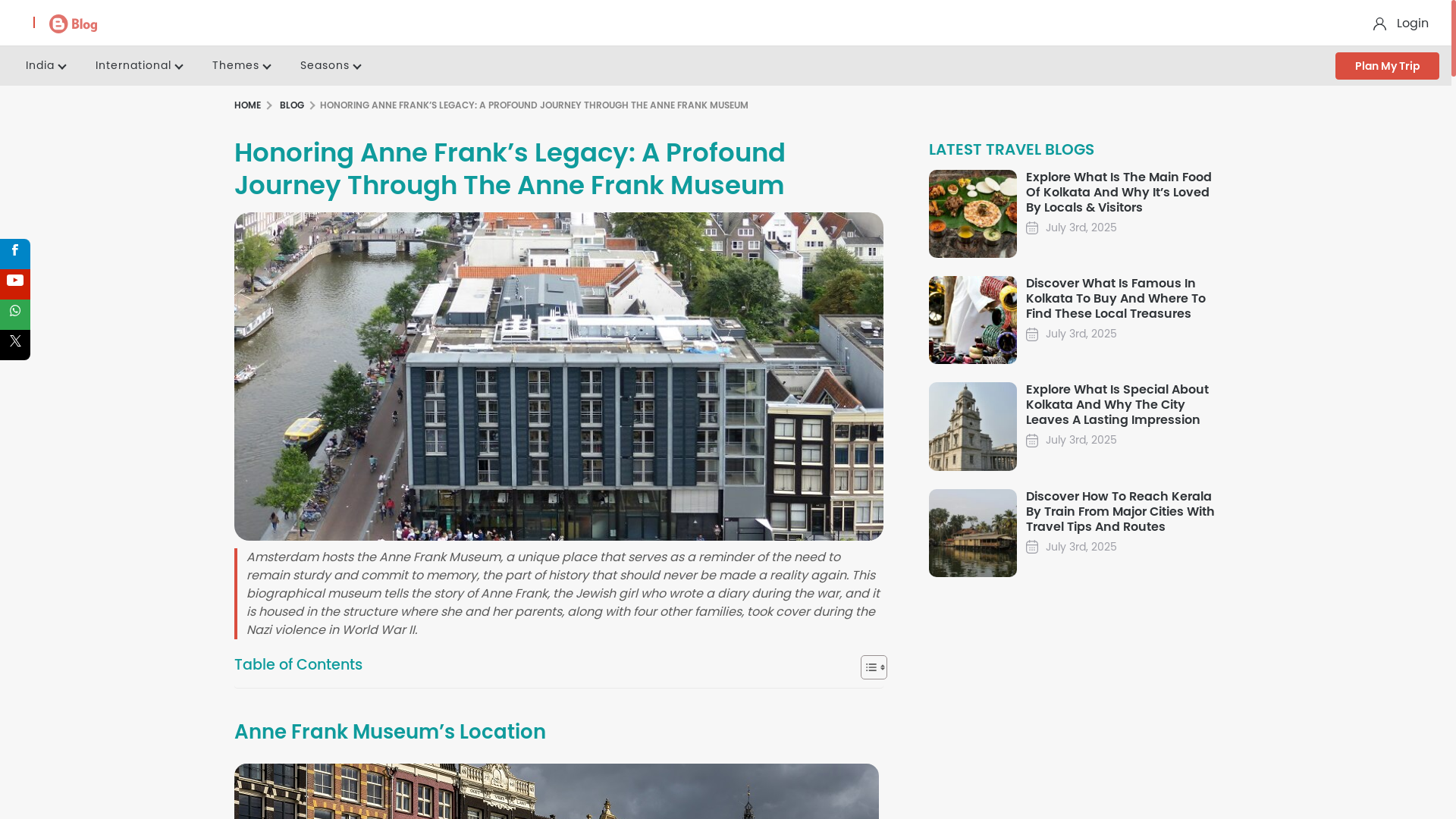Toggle the Table of Contents list icon
The height and width of the screenshot is (819, 1456).
[874, 667]
